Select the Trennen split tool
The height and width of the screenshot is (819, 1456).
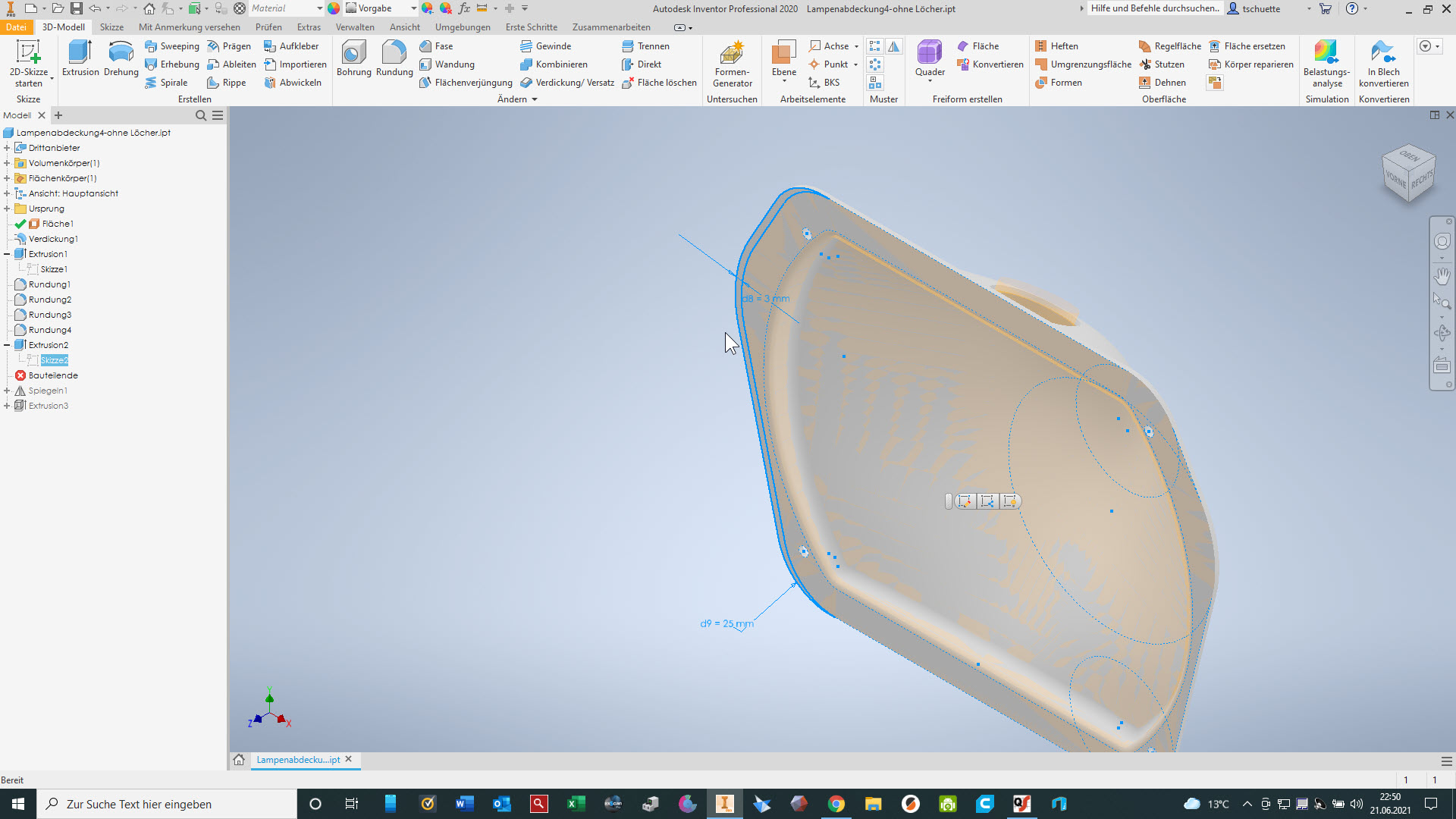pyautogui.click(x=645, y=46)
